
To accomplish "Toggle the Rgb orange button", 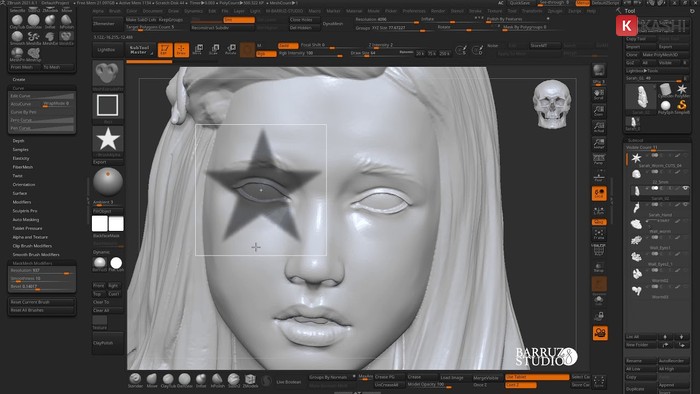I will pyautogui.click(x=266, y=54).
